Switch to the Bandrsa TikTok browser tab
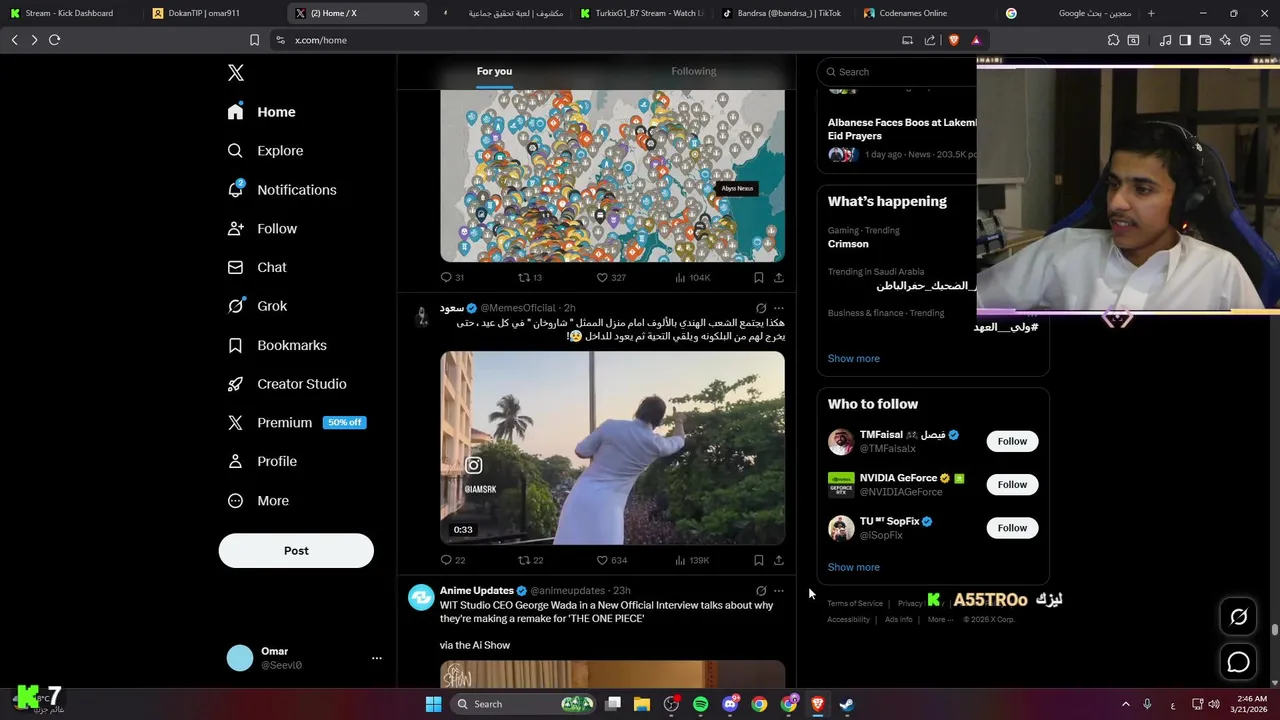 (x=782, y=13)
